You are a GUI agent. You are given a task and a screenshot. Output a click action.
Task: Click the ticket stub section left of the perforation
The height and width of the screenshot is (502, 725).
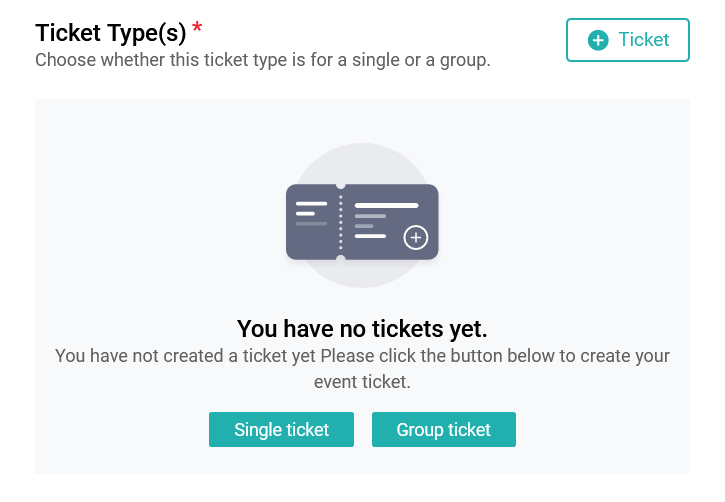tap(312, 222)
